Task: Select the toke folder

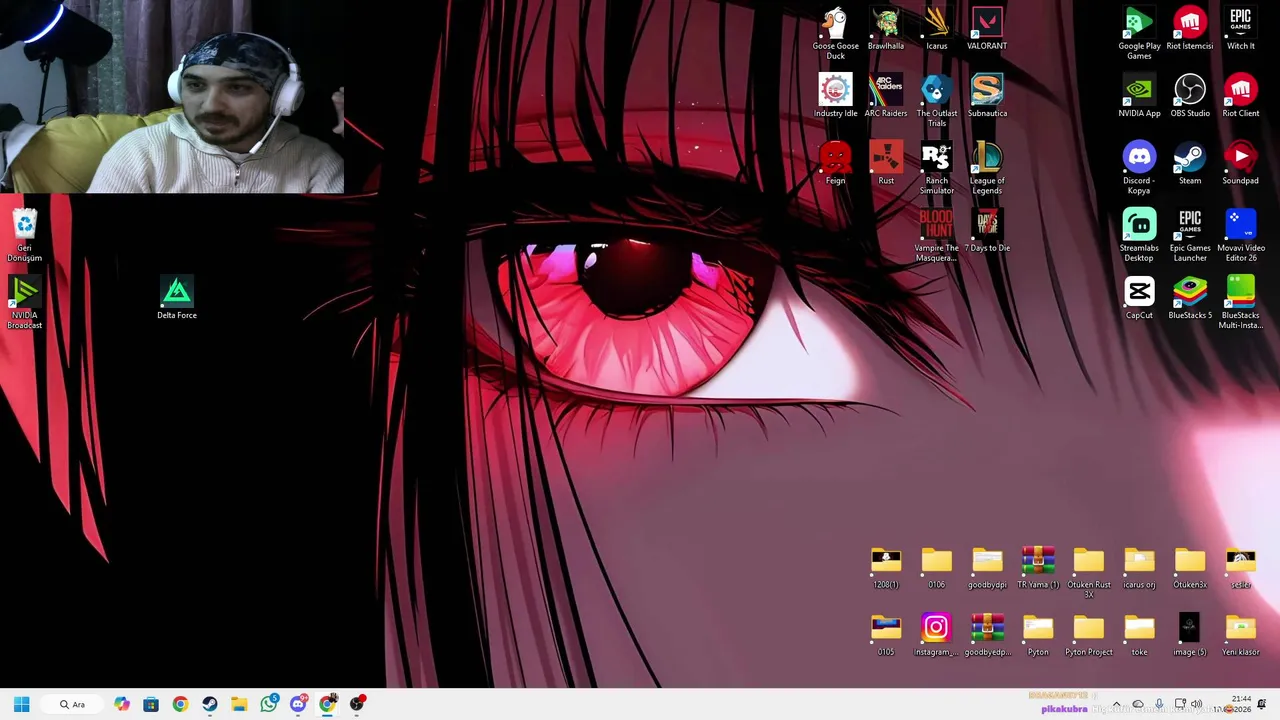Action: (1139, 634)
